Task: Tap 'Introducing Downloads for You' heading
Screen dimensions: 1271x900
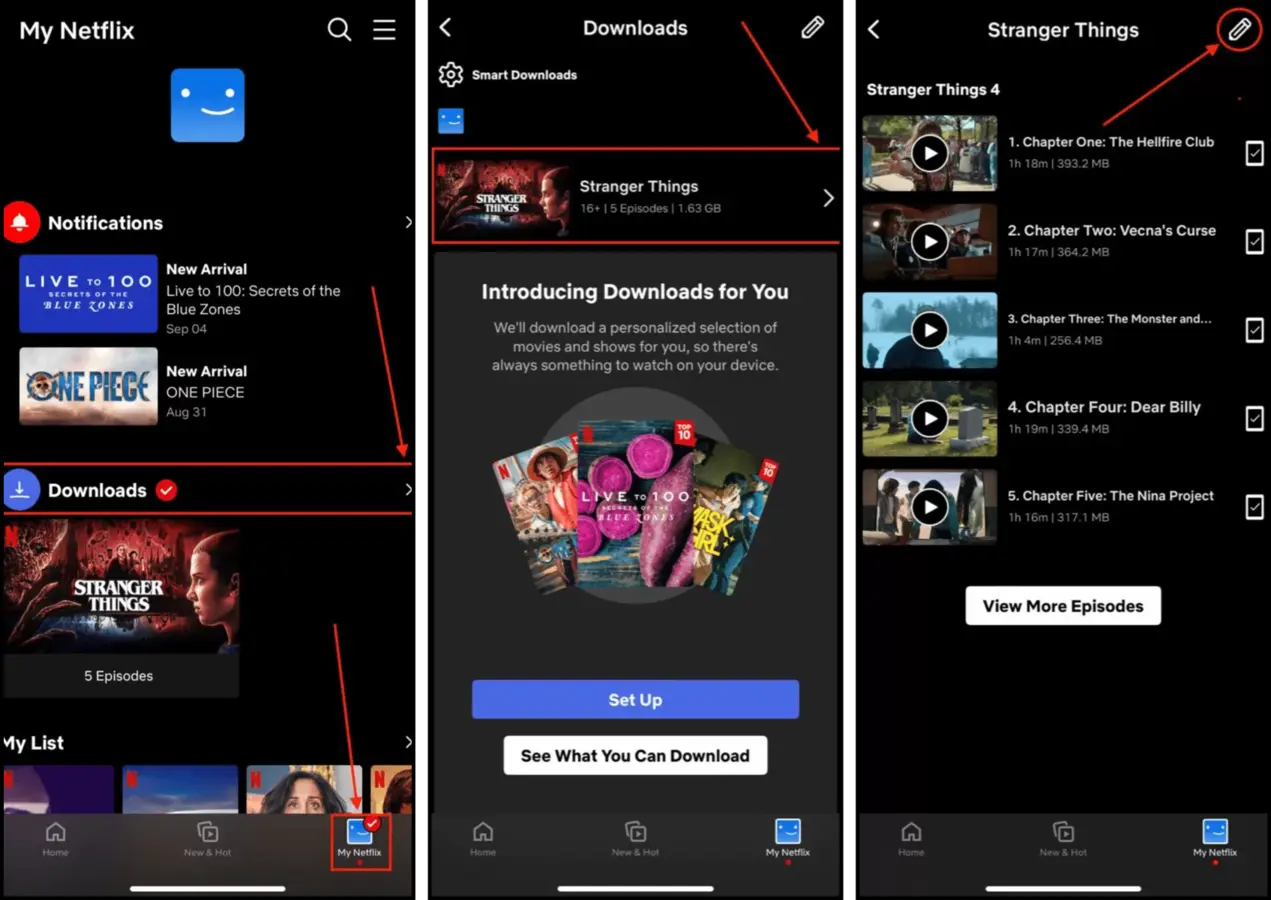Action: tap(635, 292)
